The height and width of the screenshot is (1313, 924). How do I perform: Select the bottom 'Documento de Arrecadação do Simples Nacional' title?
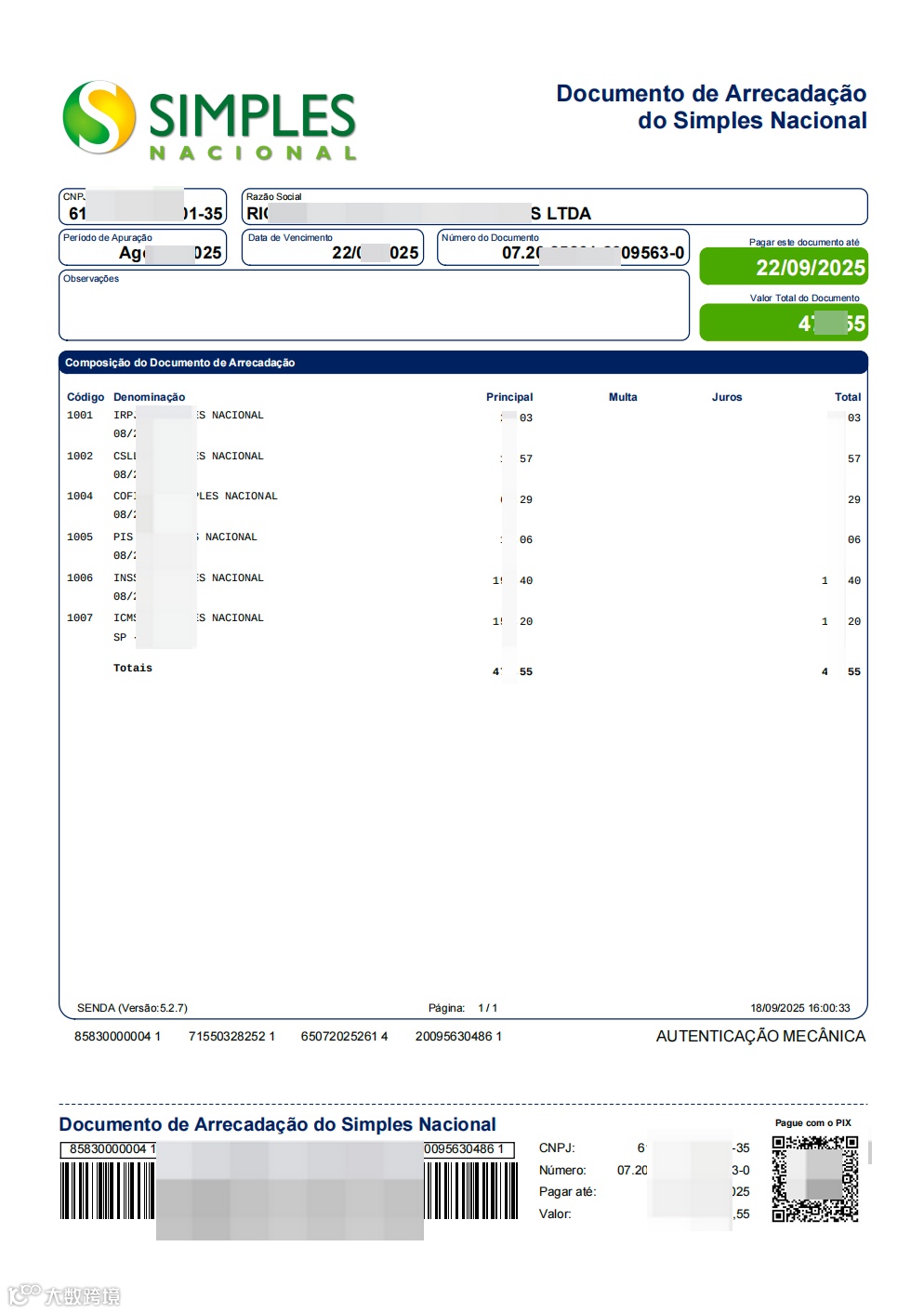coord(277,1124)
